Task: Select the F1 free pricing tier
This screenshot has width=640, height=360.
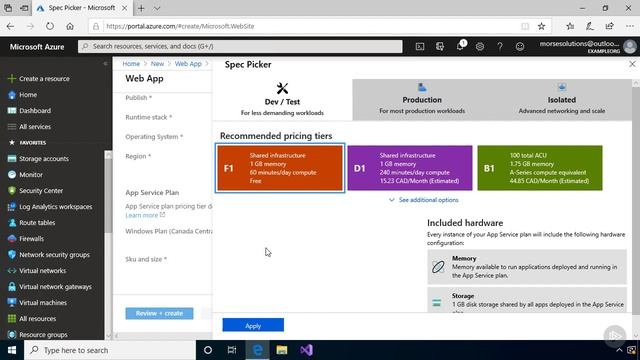Action: click(x=280, y=168)
